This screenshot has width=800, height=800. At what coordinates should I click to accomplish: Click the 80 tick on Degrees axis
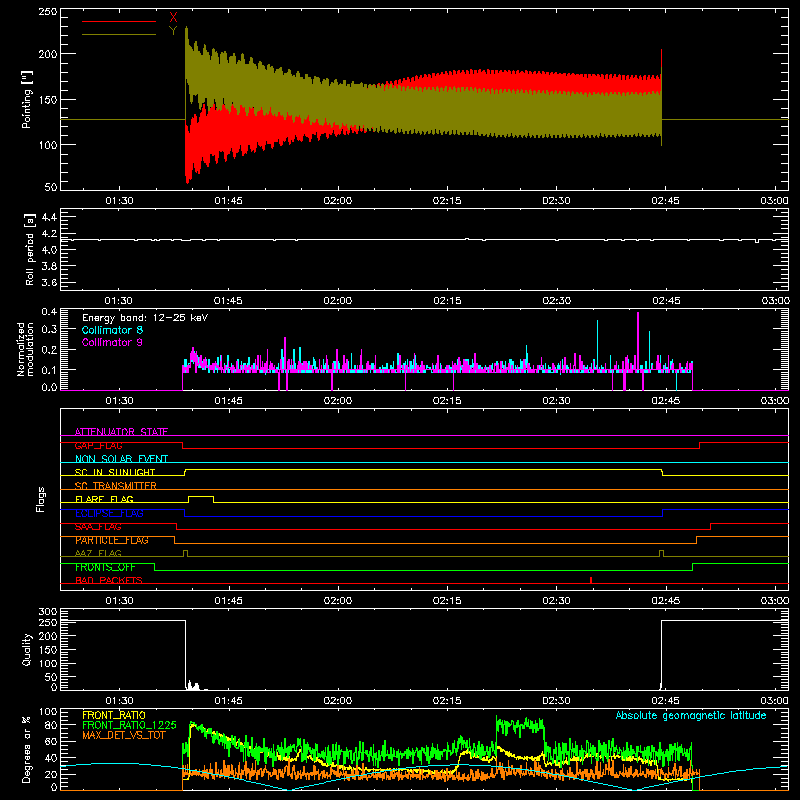coord(51,725)
